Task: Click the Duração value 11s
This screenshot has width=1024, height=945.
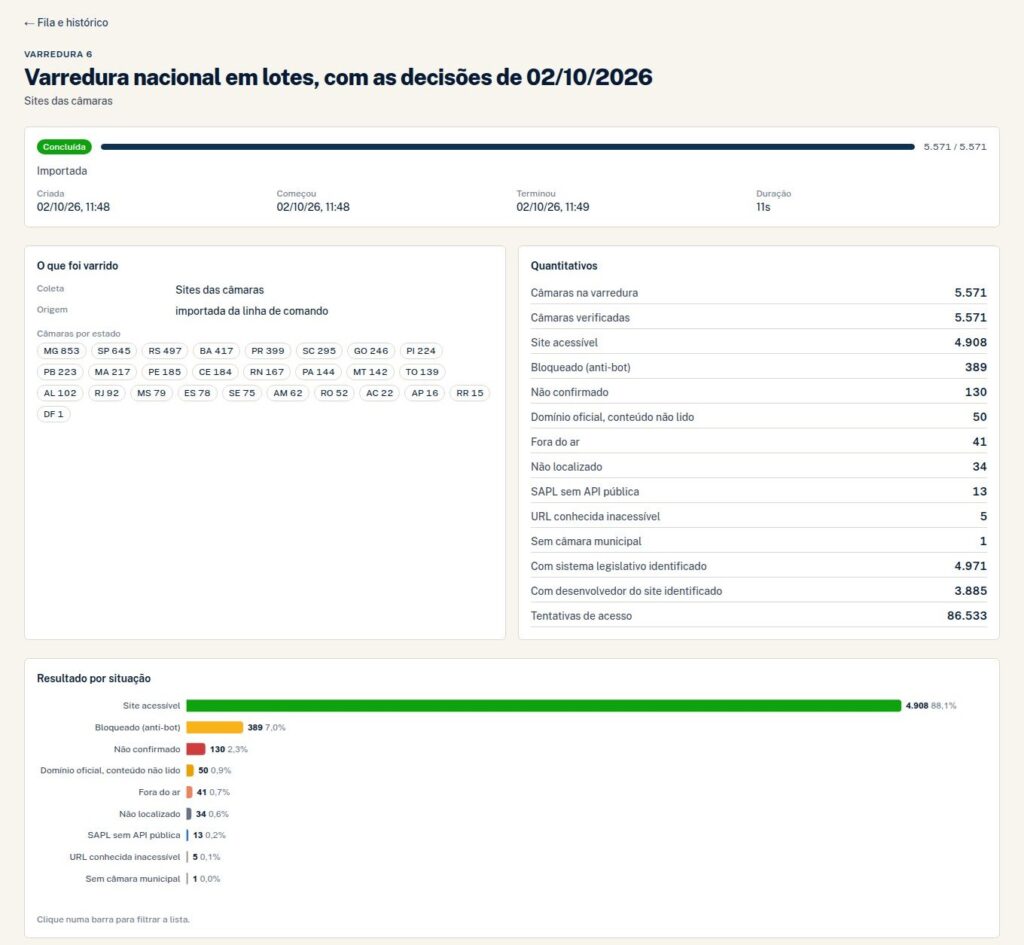Action: (763, 207)
